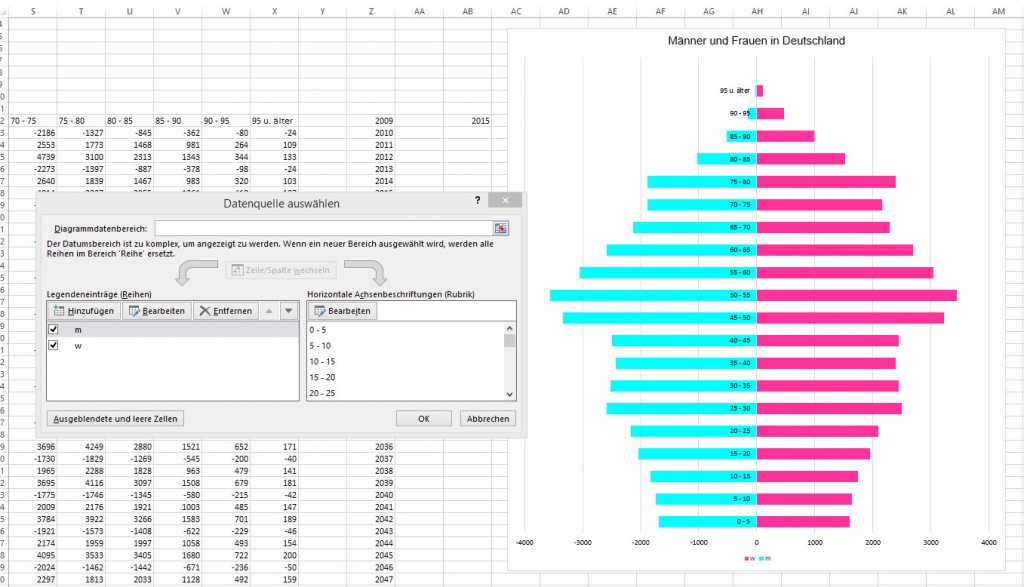The height and width of the screenshot is (587, 1024).
Task: Click the category list scroll up arrow
Action: [x=510, y=328]
